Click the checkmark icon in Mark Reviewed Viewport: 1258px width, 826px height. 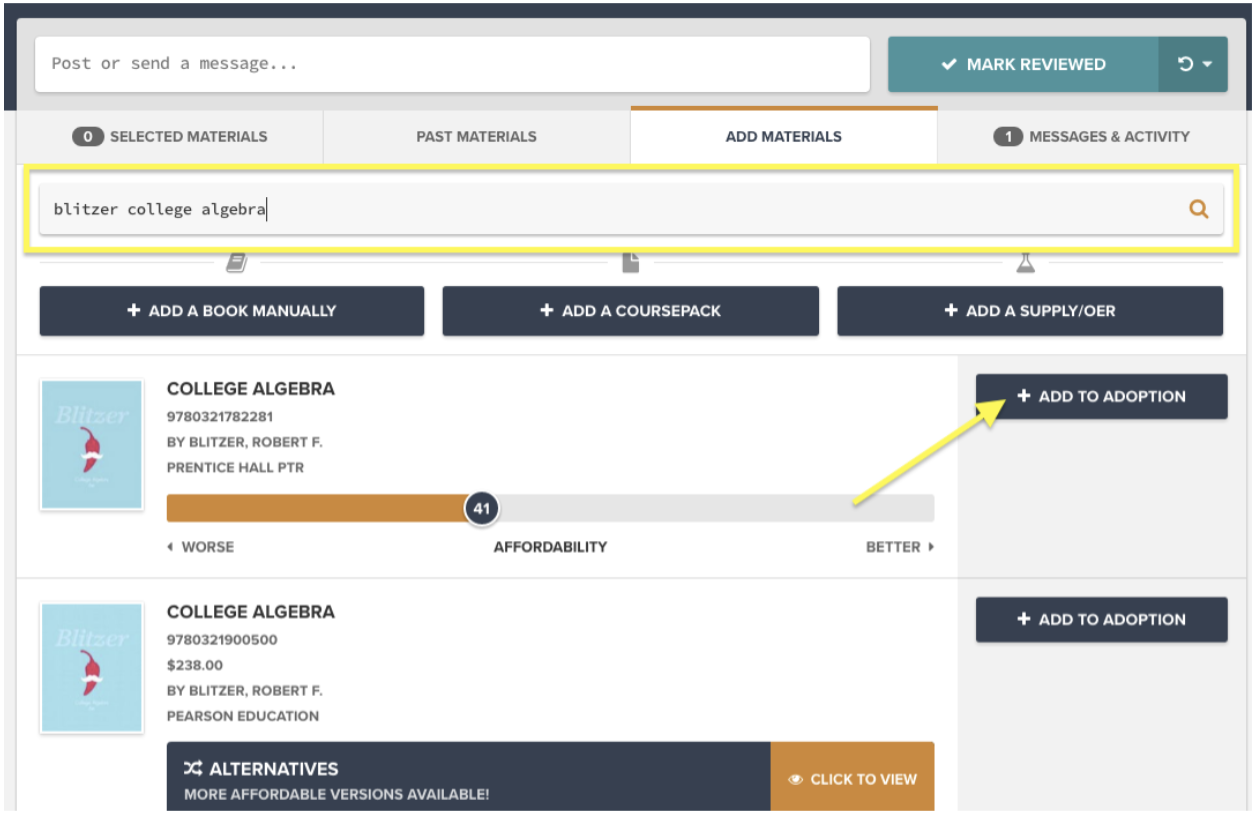click(949, 64)
